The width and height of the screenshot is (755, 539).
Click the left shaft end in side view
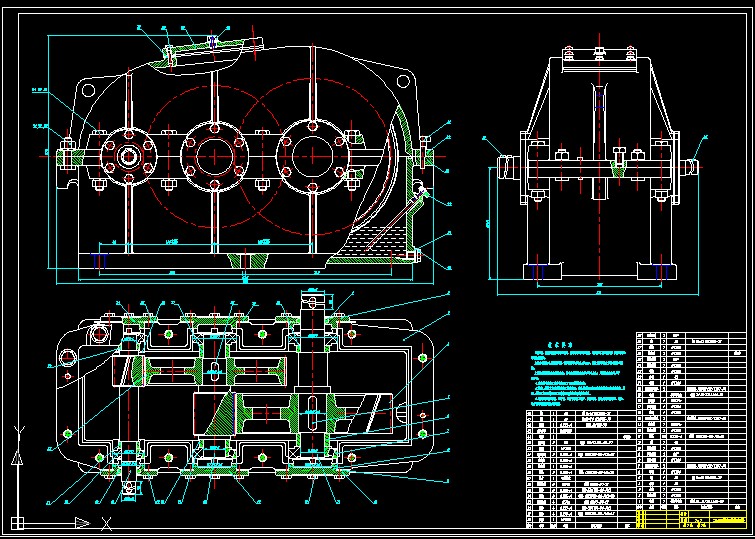pos(505,165)
